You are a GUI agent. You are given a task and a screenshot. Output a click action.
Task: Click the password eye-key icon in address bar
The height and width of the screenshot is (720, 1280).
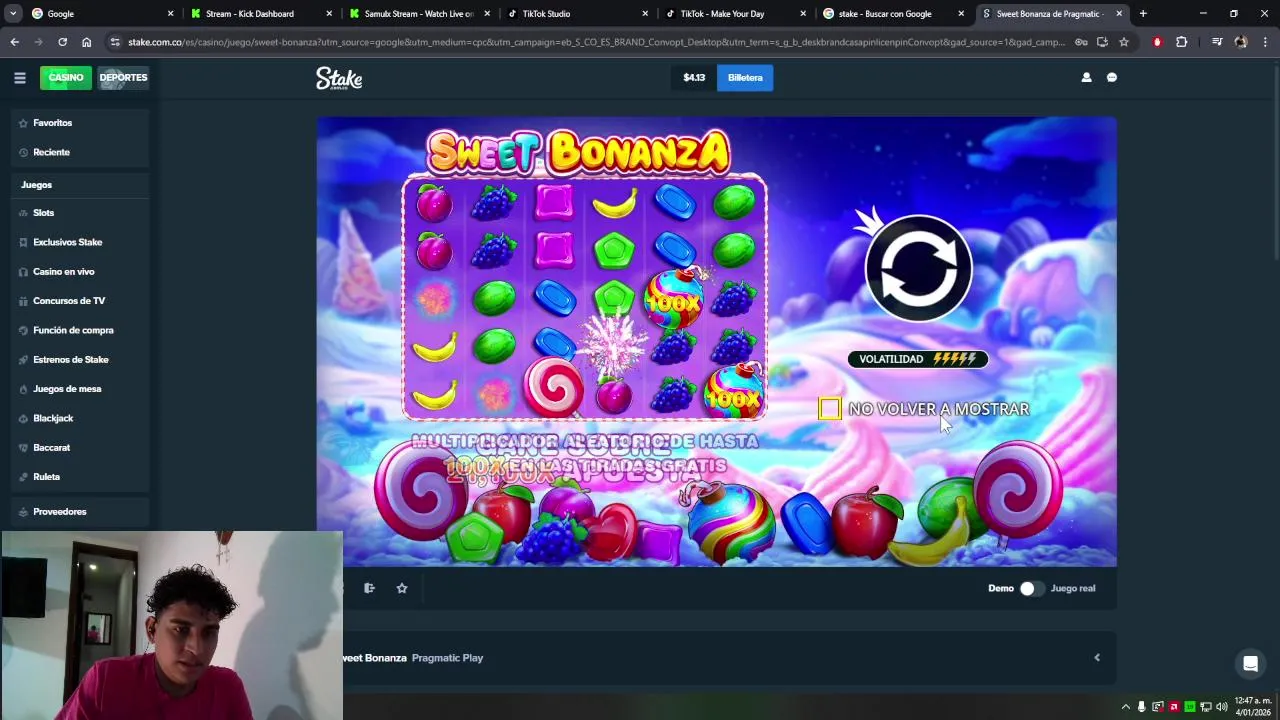pos(1081,42)
